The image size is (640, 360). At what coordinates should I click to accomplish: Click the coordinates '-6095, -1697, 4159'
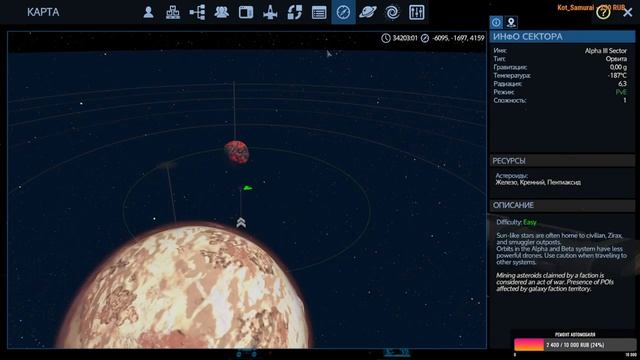(x=458, y=38)
